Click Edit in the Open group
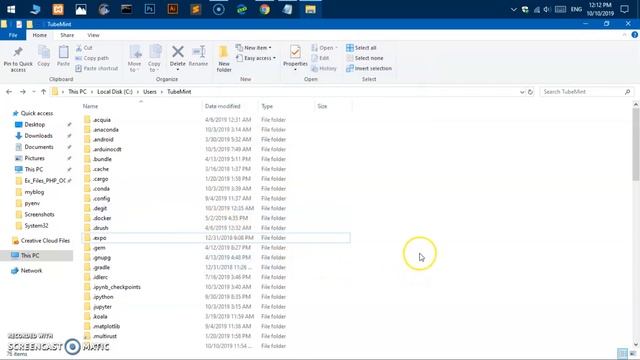Viewport: 640px width, 360px height. [x=320, y=58]
